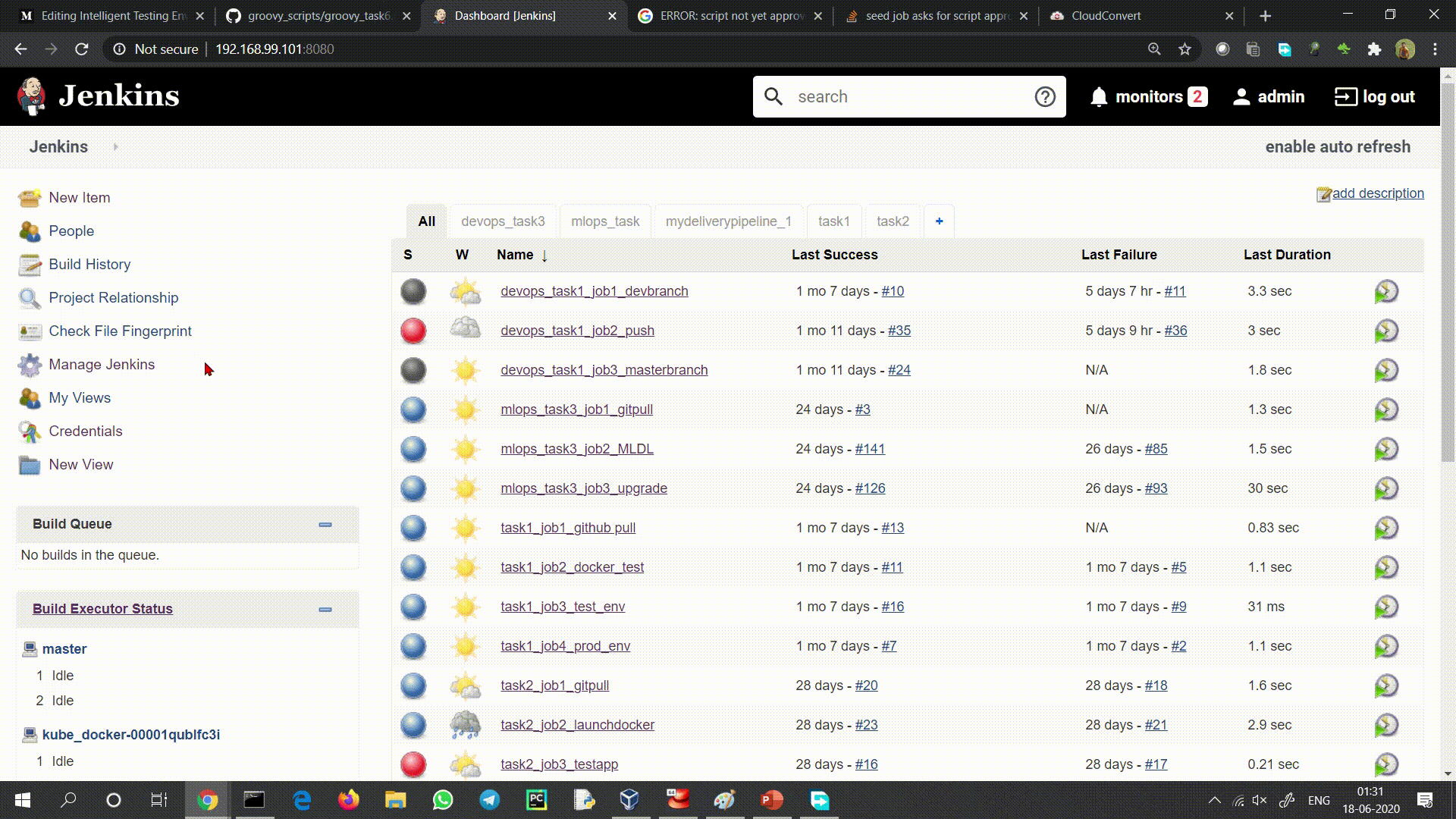
Task: Show hidden system tray icons
Action: click(1214, 800)
